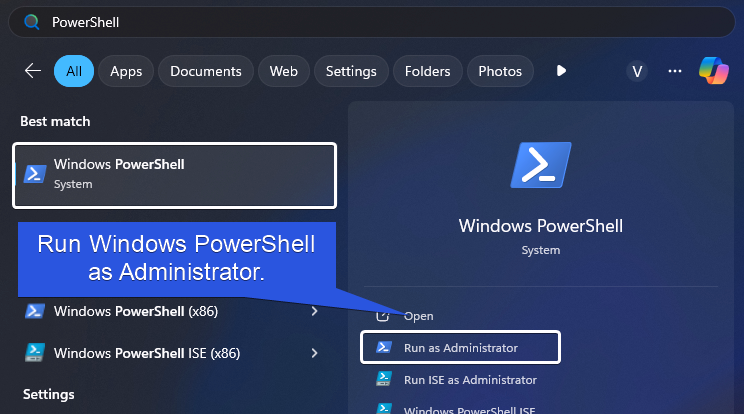Screen dimensions: 744x414
Task: Click the Run as Administrator PowerShell icon
Action: pyautogui.click(x=384, y=347)
